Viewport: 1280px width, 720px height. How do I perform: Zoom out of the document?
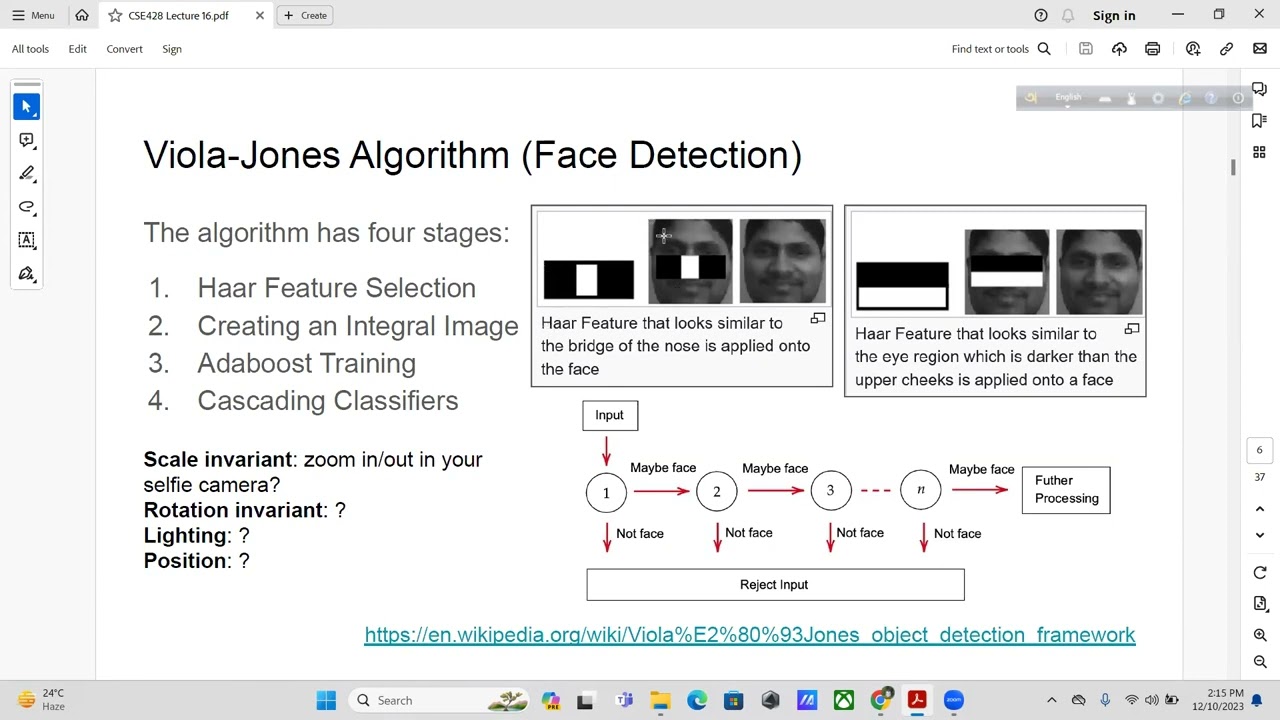coord(1260,662)
